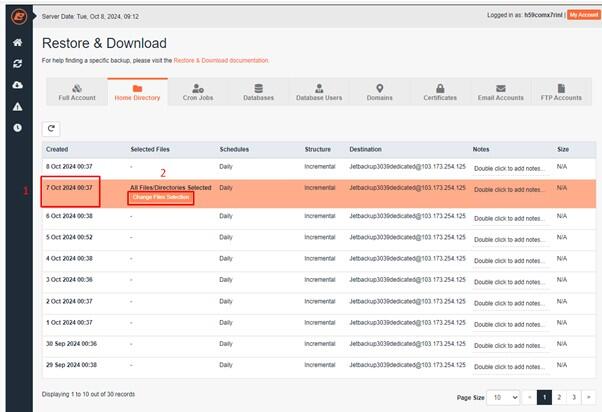Click the Schedules column header
602x412 pixels.
point(234,149)
